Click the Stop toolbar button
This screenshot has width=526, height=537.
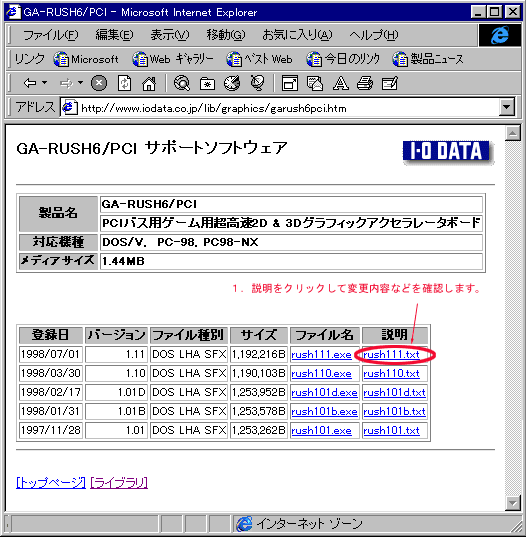point(99,83)
